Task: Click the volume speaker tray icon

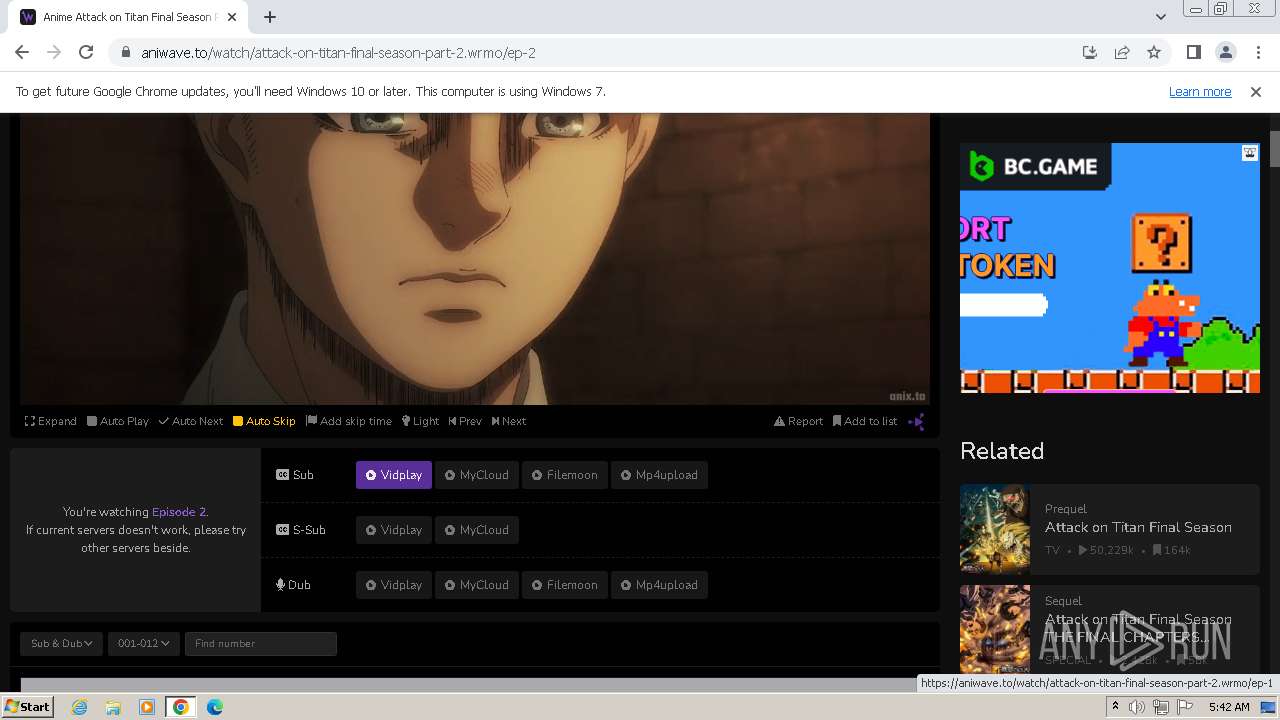Action: [x=1137, y=707]
